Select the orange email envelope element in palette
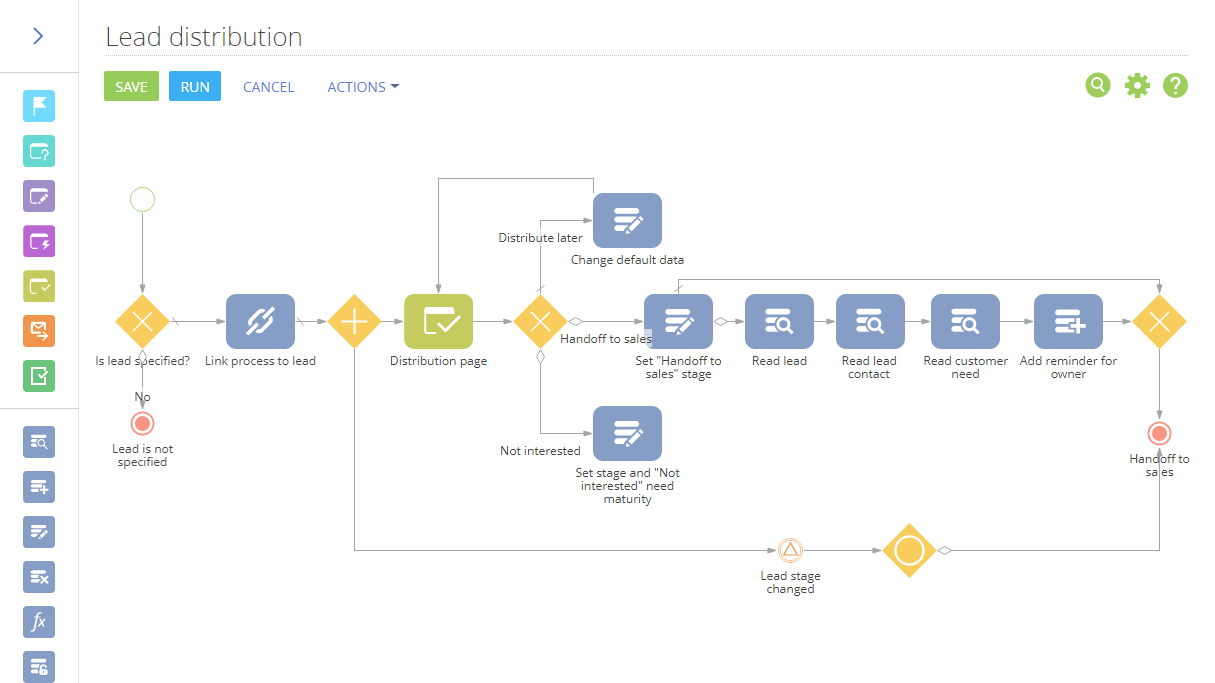Viewport: 1215px width, 683px height. pos(39,331)
